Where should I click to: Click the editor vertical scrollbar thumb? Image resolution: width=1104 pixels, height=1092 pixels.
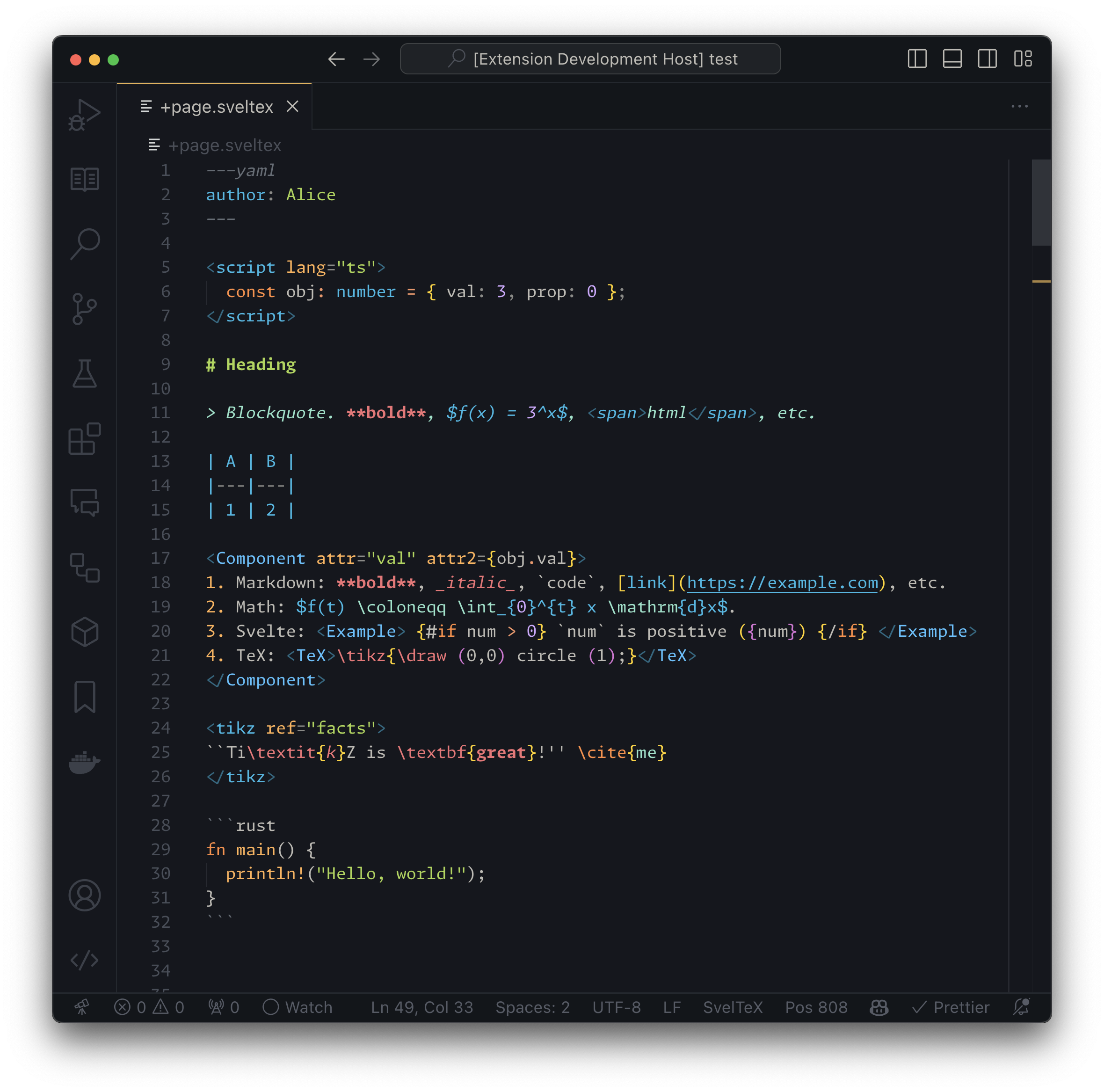coord(1040,203)
